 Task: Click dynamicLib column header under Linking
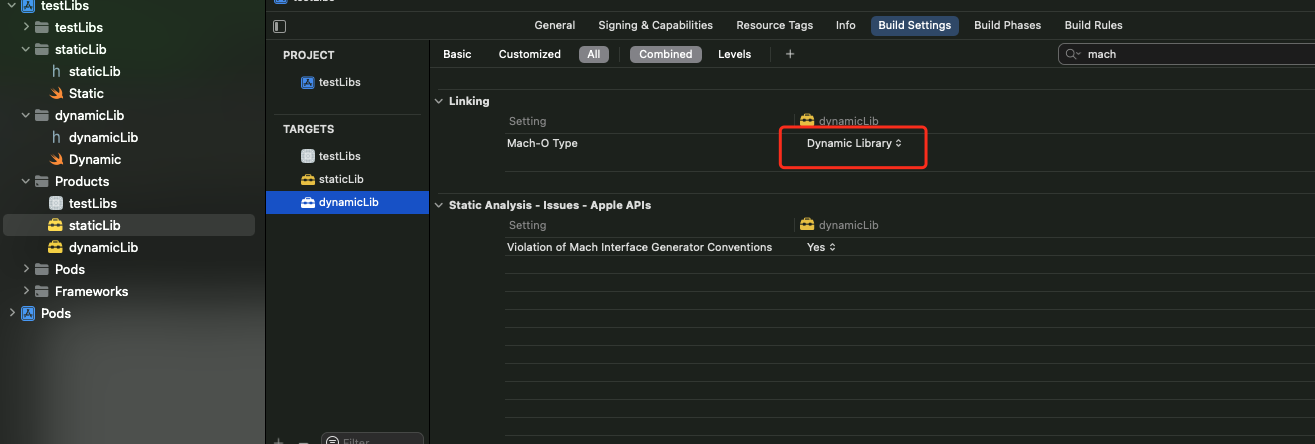(x=839, y=121)
